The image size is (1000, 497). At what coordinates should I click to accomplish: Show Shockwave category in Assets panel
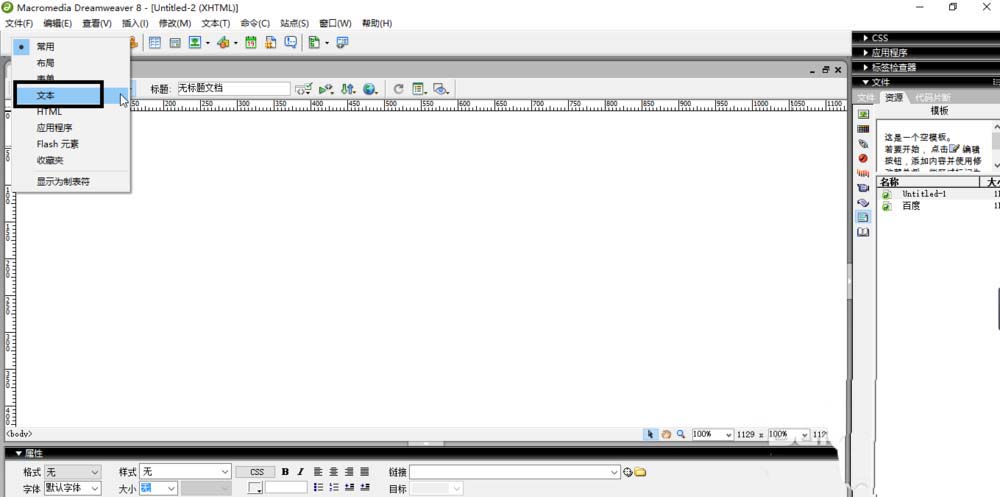coord(863,173)
